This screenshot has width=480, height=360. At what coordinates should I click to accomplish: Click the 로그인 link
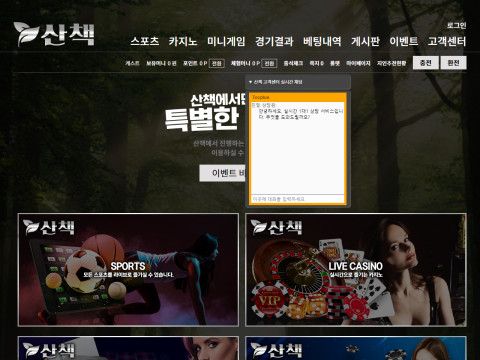(x=456, y=25)
